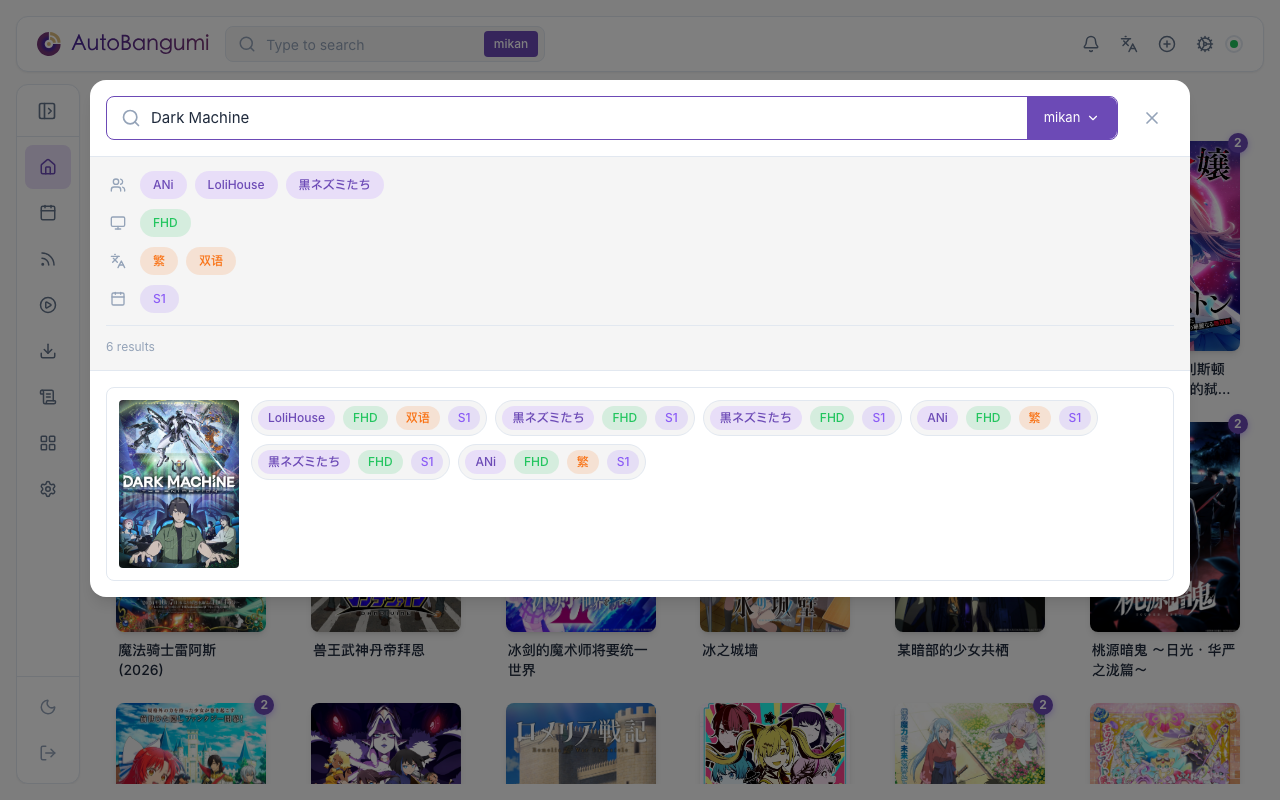Toggle dark mode with the moon icon

pos(48,707)
